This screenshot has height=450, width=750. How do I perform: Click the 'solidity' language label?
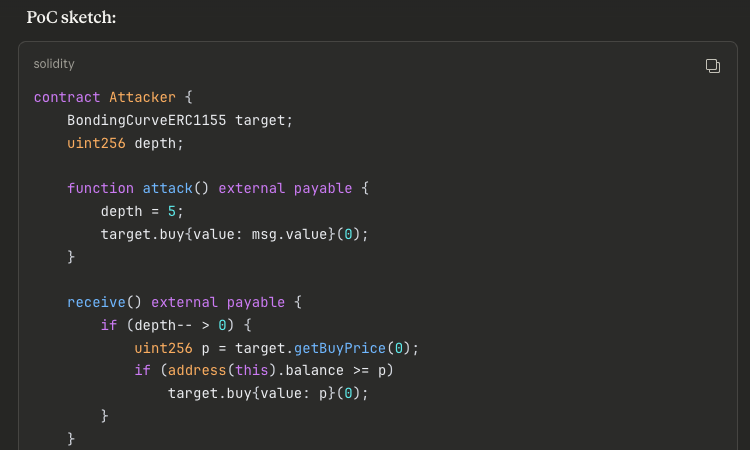[54, 64]
